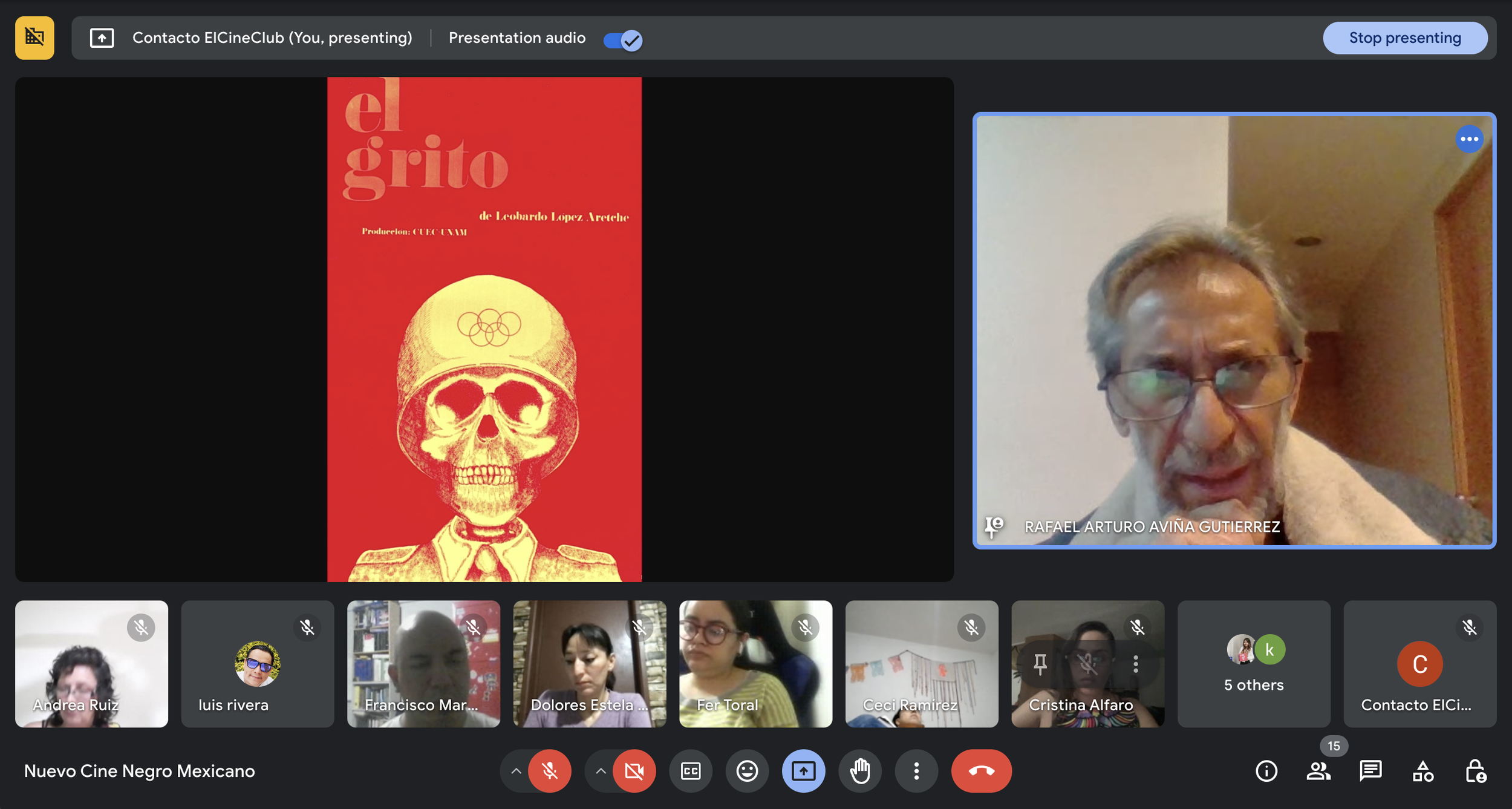Click Andrea Ruiz participant tile
Screen dimensions: 1512x809
(x=91, y=664)
